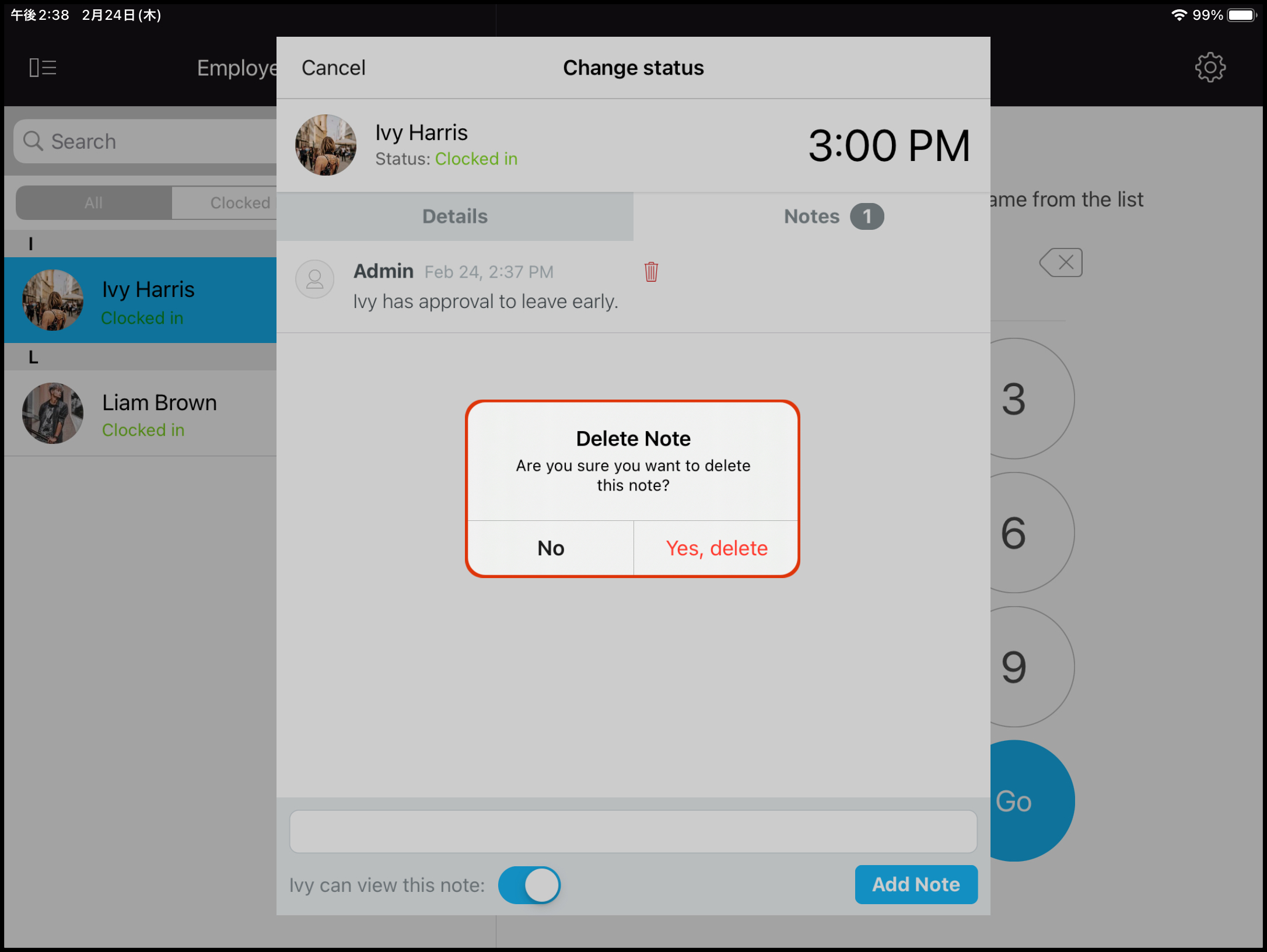The width and height of the screenshot is (1267, 952).
Task: Tap the Notes count badge
Action: [x=866, y=216]
